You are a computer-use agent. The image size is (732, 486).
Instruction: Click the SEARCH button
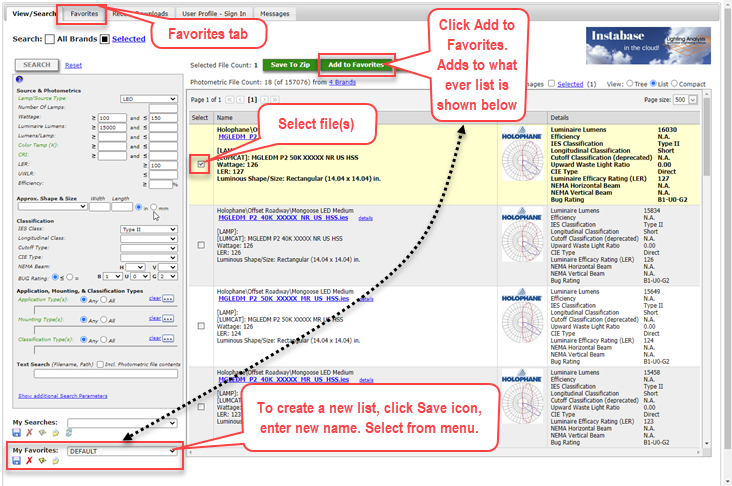[x=37, y=65]
